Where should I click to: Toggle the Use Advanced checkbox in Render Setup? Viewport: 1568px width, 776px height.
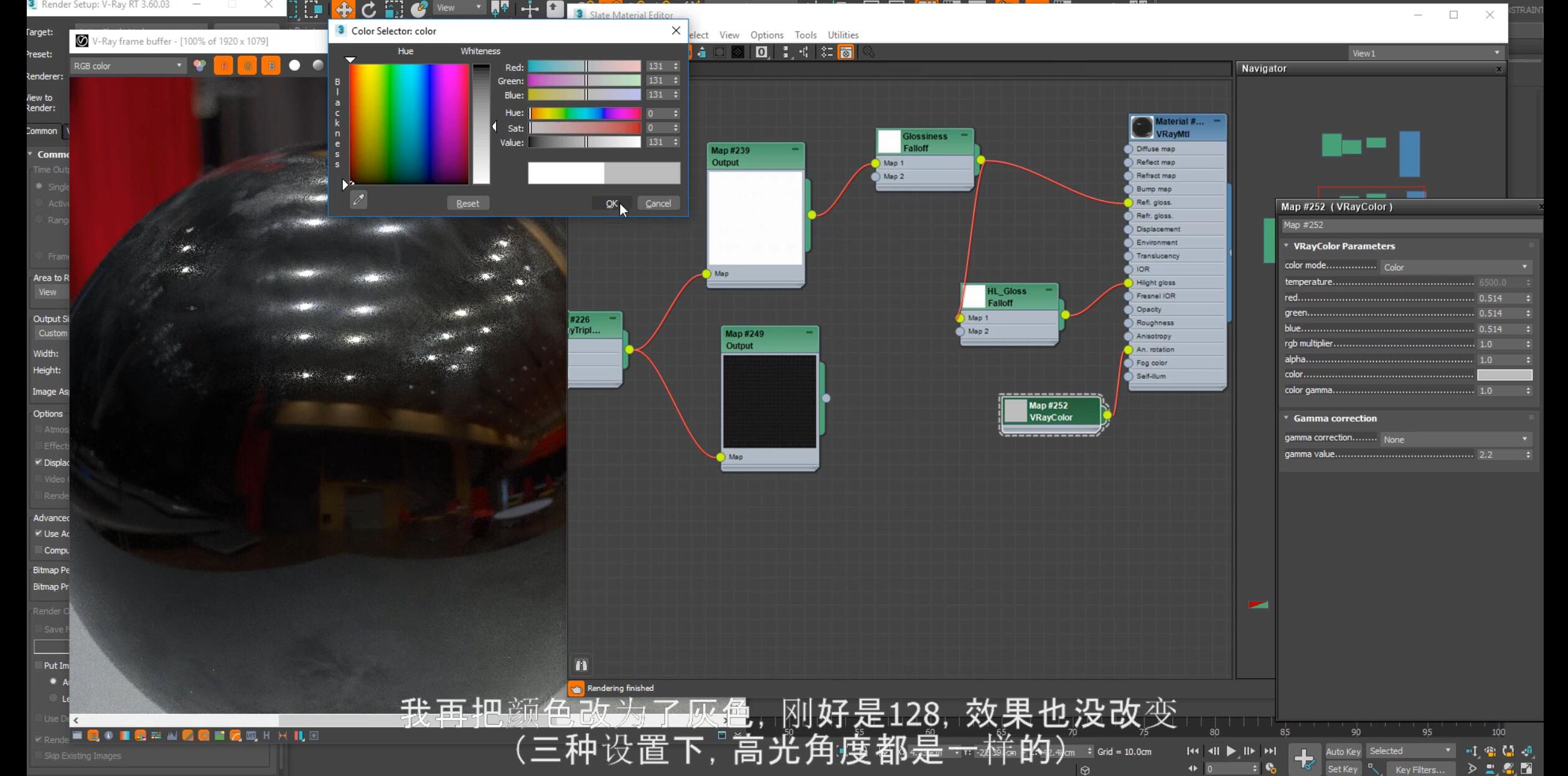[x=39, y=533]
